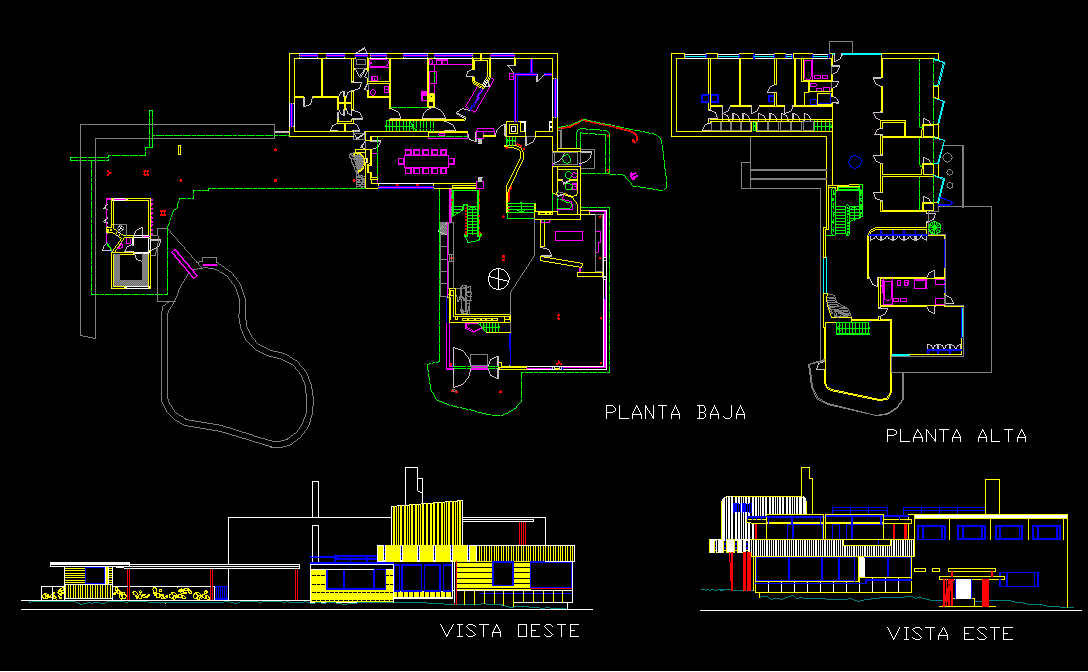
Task: Select the PLANTA ALTA text label
Action: pyautogui.click(x=956, y=436)
